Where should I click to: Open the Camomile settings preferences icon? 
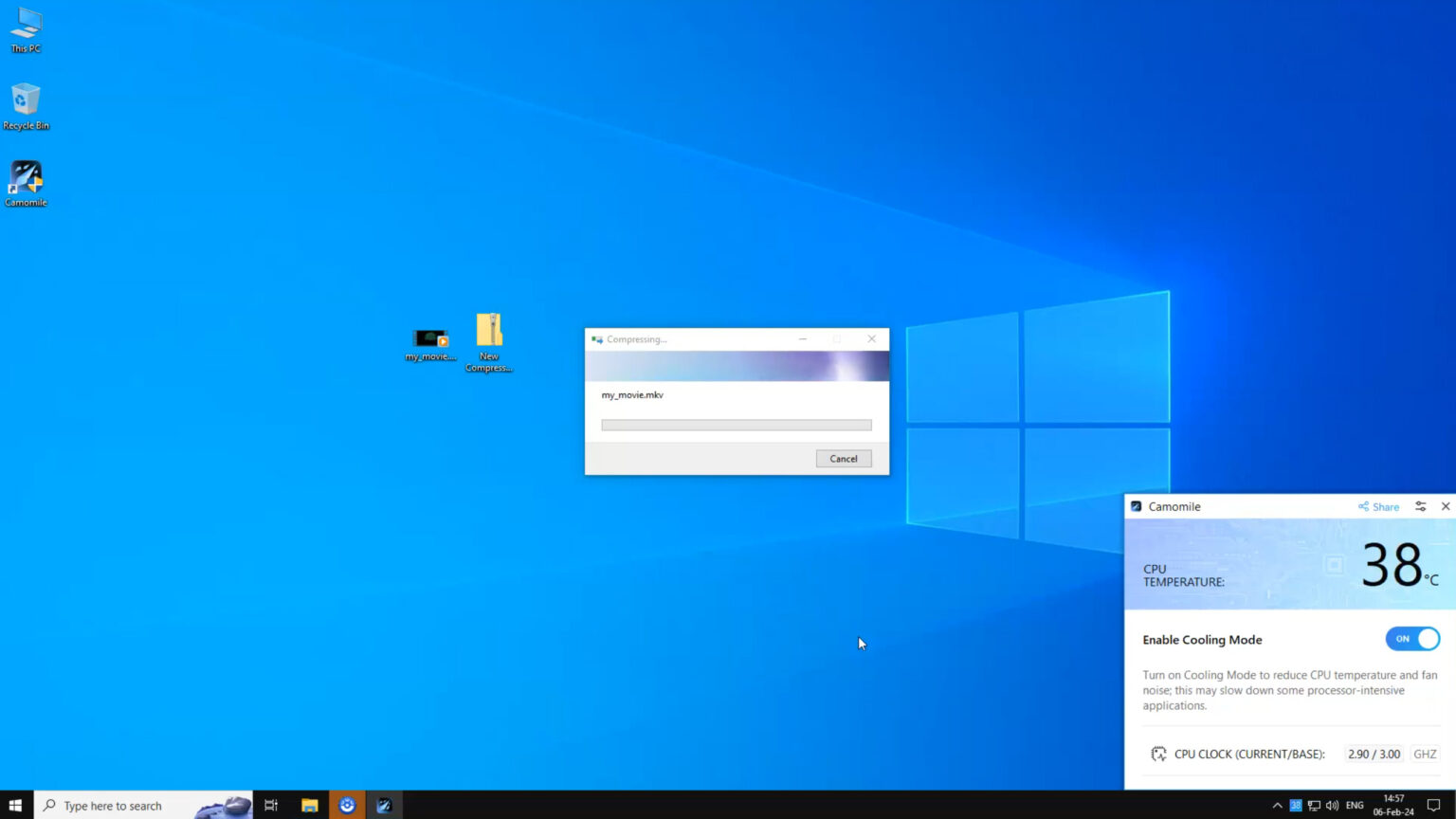click(x=1420, y=506)
